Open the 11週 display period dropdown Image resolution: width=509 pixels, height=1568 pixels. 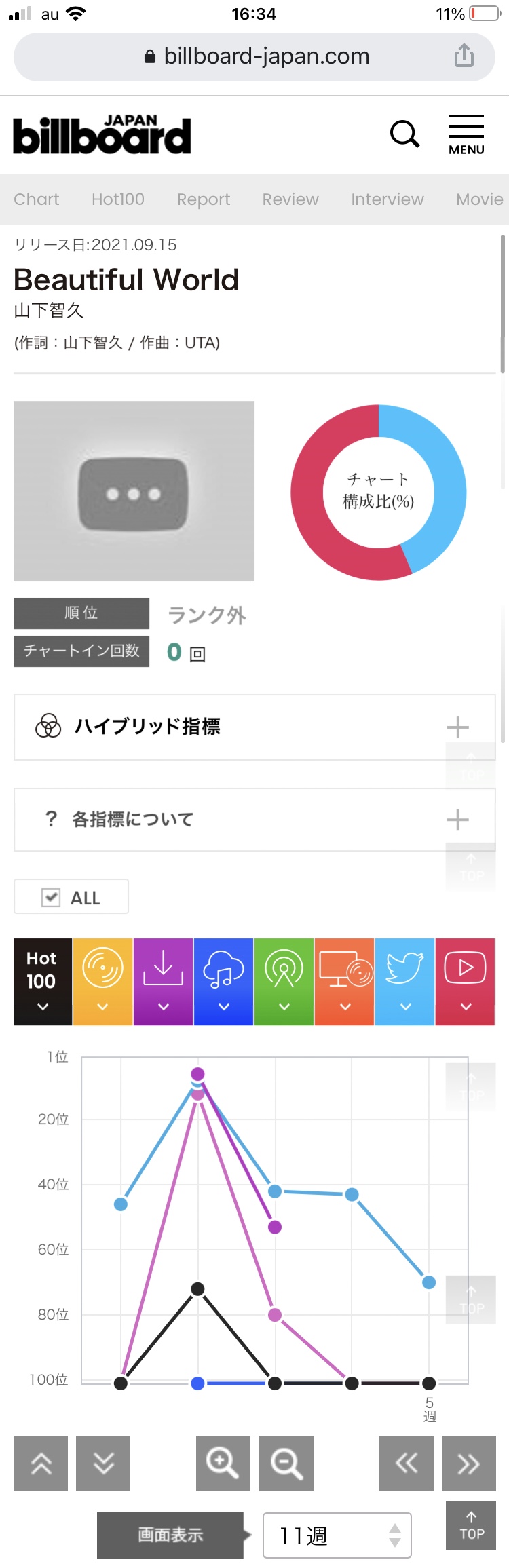click(x=337, y=1535)
